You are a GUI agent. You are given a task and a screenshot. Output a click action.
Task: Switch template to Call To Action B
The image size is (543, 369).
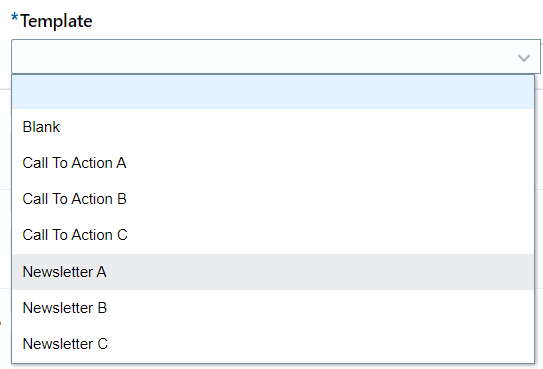pyautogui.click(x=273, y=199)
